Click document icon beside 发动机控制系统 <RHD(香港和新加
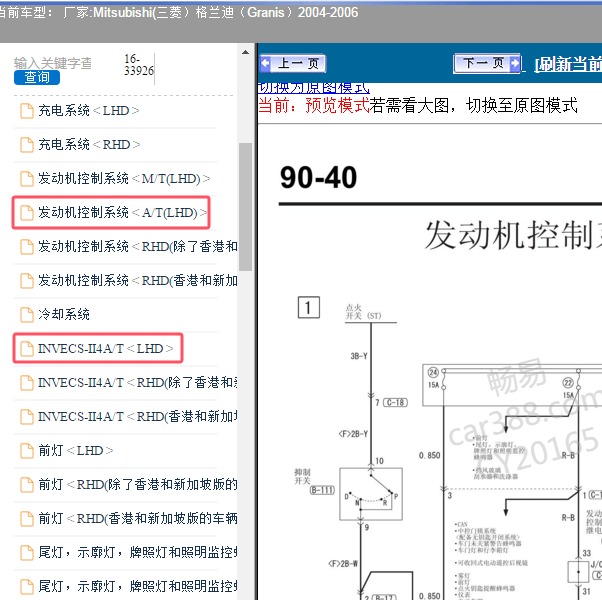 (x=26, y=281)
